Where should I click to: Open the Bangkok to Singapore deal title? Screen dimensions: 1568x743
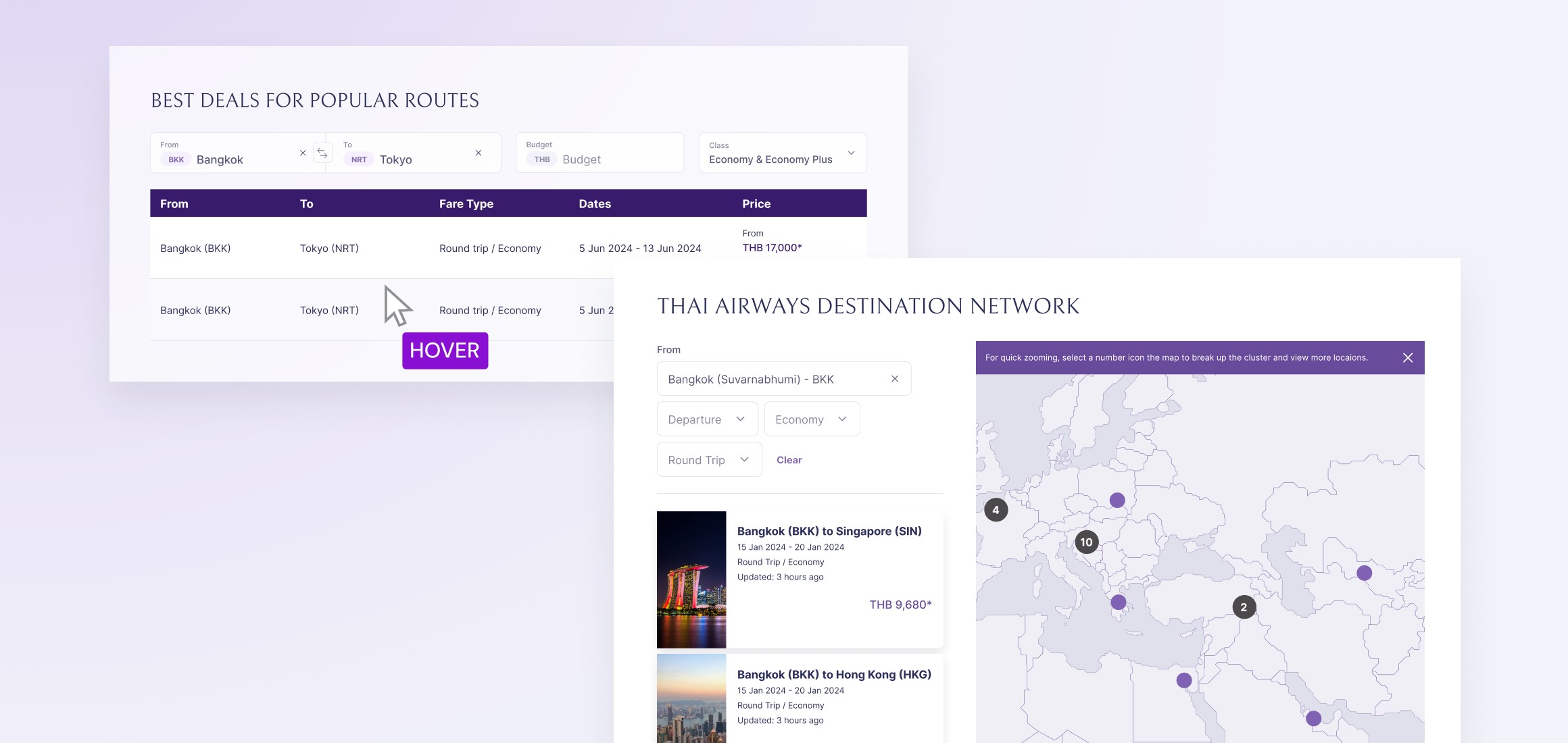(829, 532)
